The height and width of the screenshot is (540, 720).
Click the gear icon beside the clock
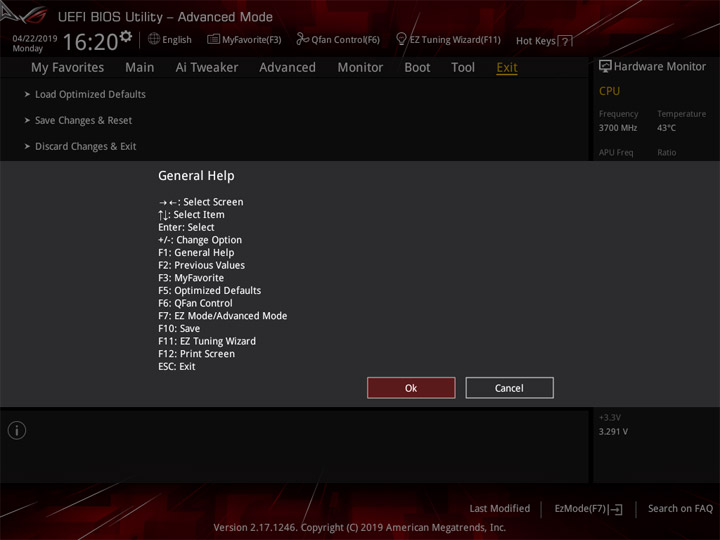pos(126,36)
